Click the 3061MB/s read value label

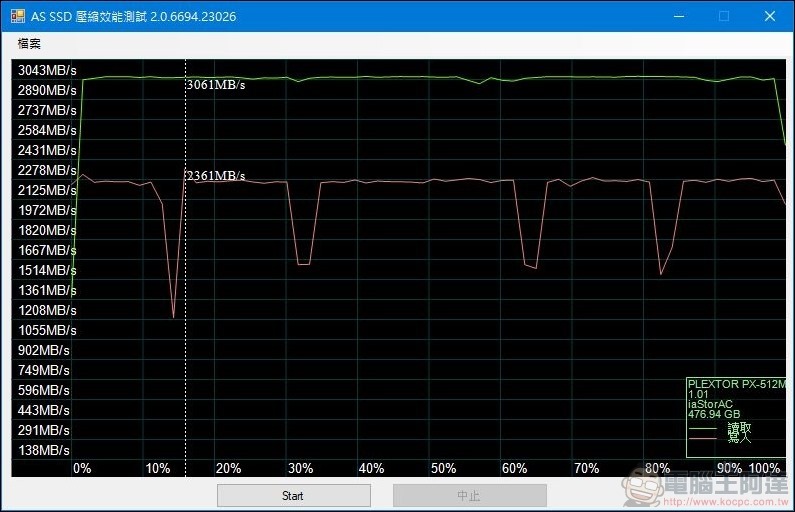tap(216, 85)
